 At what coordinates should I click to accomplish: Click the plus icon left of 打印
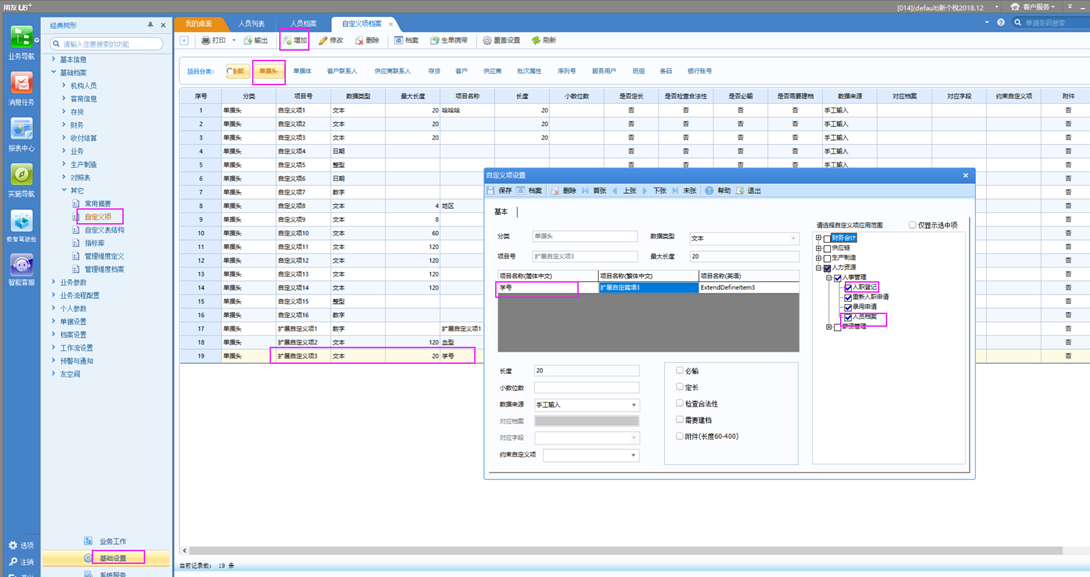point(184,40)
